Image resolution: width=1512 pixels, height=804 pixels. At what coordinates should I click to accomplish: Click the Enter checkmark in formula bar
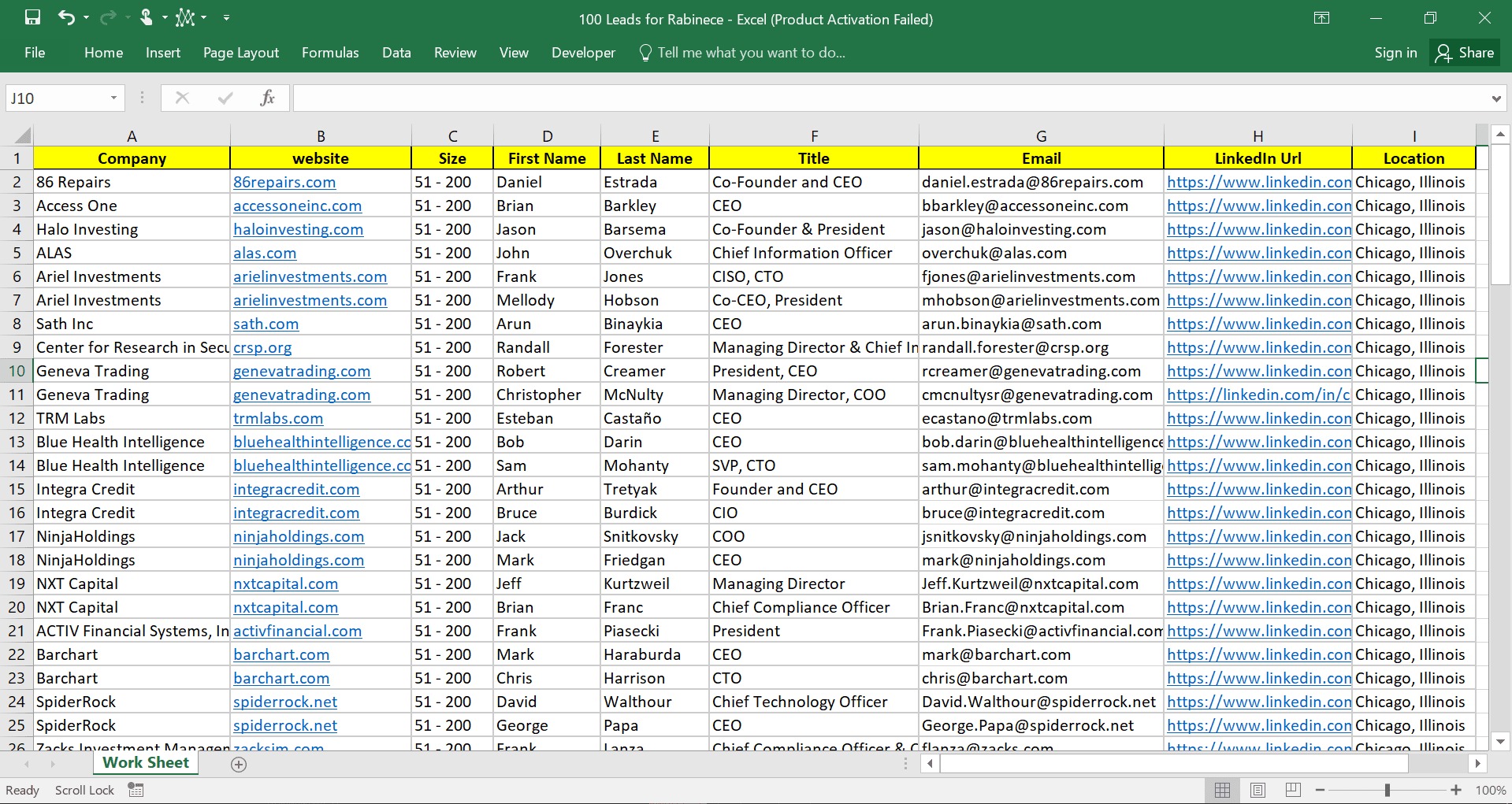click(225, 97)
